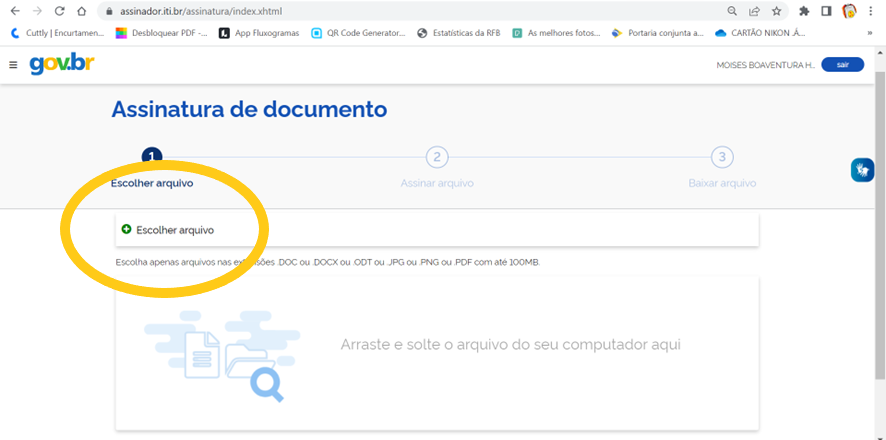The width and height of the screenshot is (886, 440).
Task: Click the drag-and-drop file upload area
Action: 437,345
